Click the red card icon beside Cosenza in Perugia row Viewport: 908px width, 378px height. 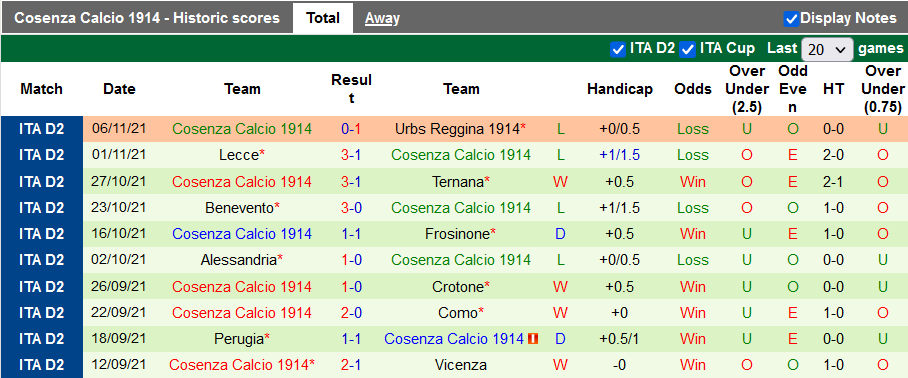[533, 339]
